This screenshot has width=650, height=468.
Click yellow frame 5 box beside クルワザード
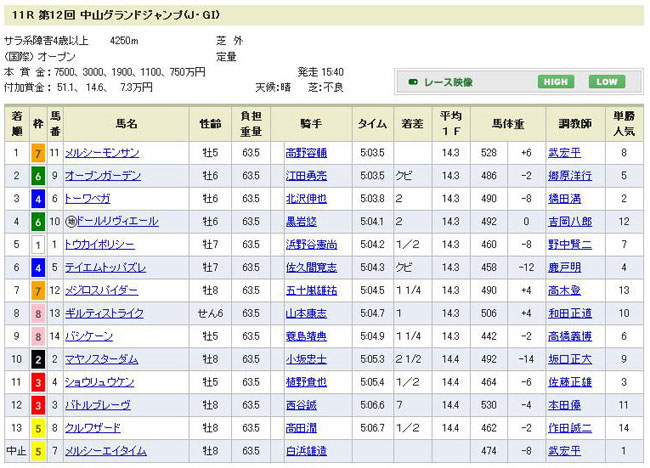36,428
